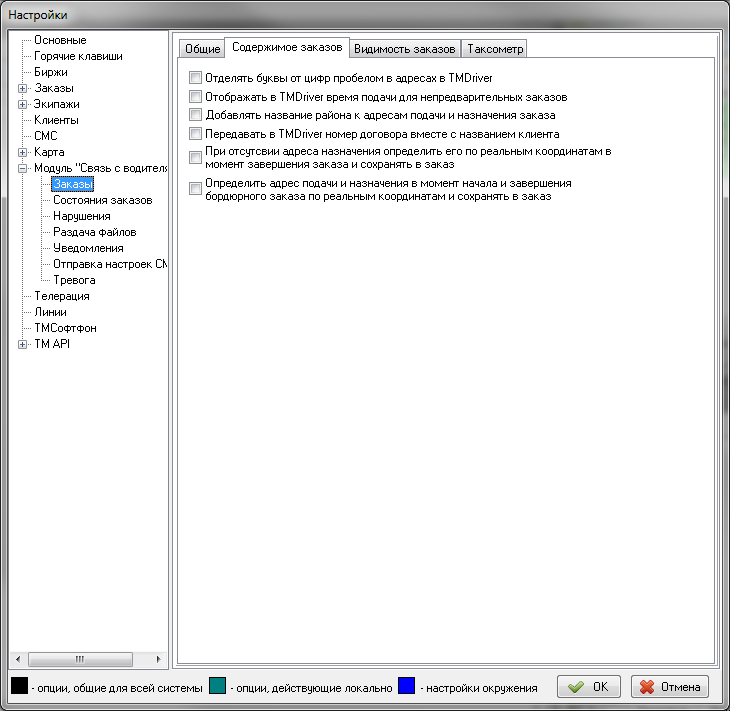Enable sending contract number with client name
Screen dimensions: 730x711
(195, 133)
